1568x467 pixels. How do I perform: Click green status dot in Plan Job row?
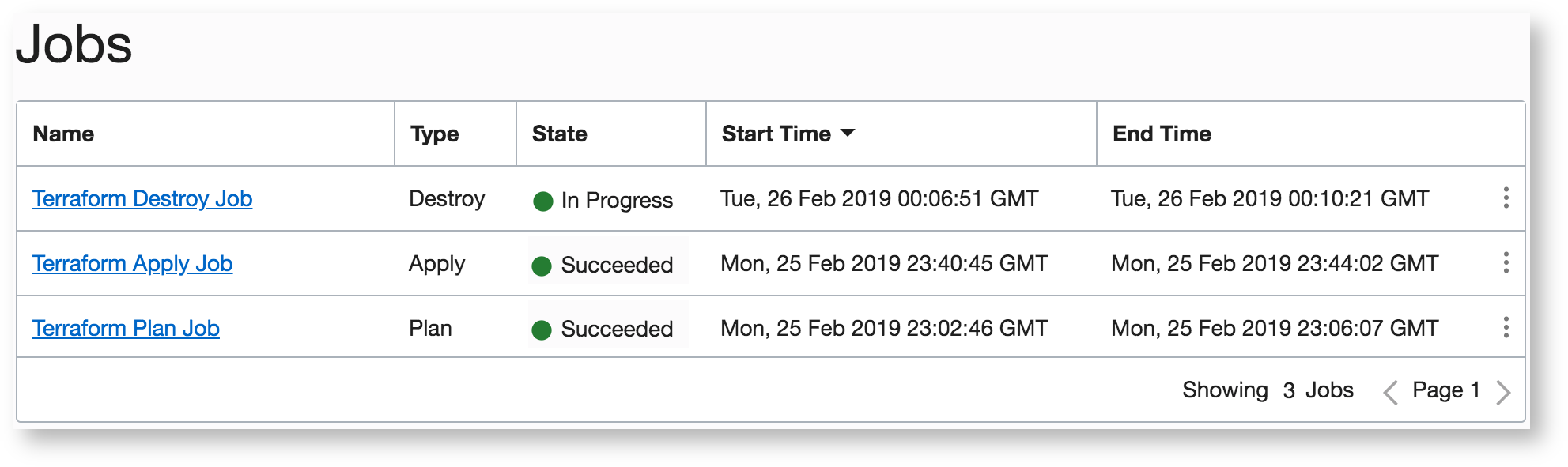pos(542,330)
